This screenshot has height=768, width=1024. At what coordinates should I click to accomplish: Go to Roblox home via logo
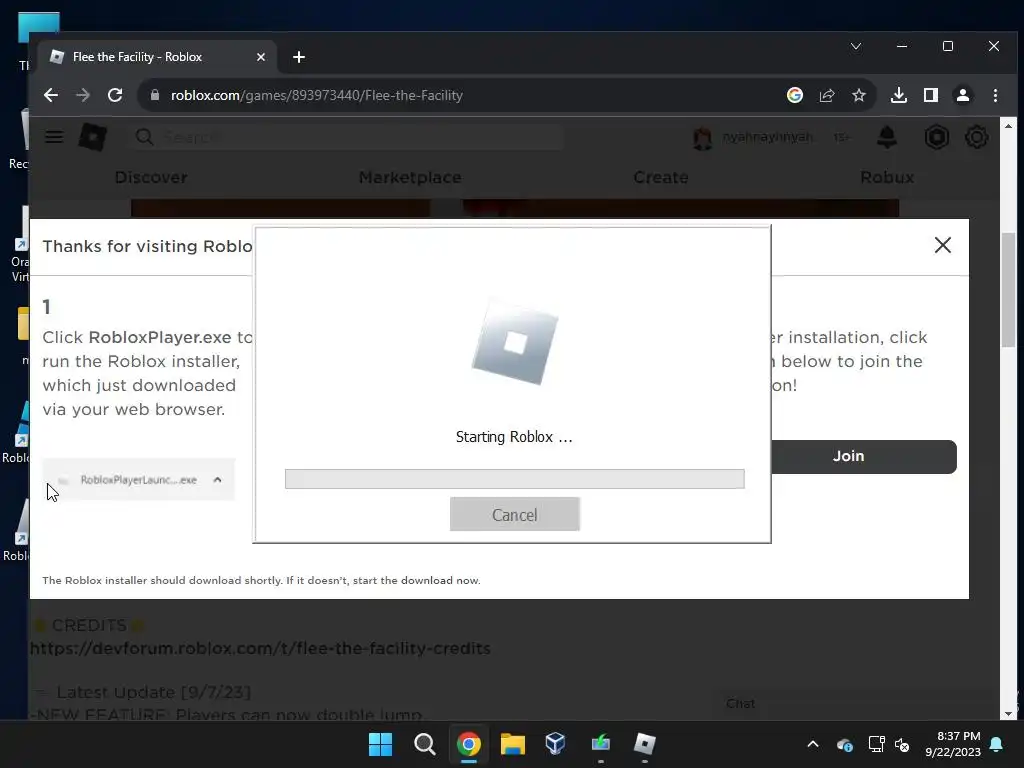(93, 137)
